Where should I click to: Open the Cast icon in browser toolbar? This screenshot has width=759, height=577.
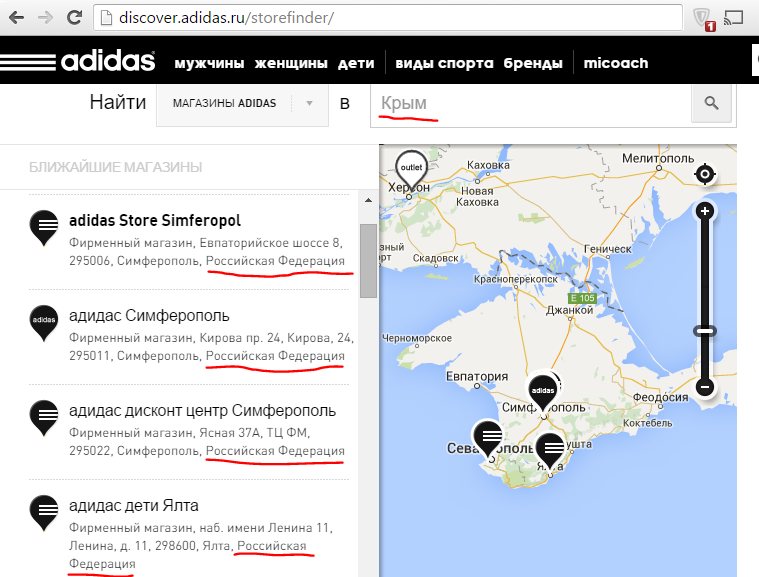click(x=734, y=17)
